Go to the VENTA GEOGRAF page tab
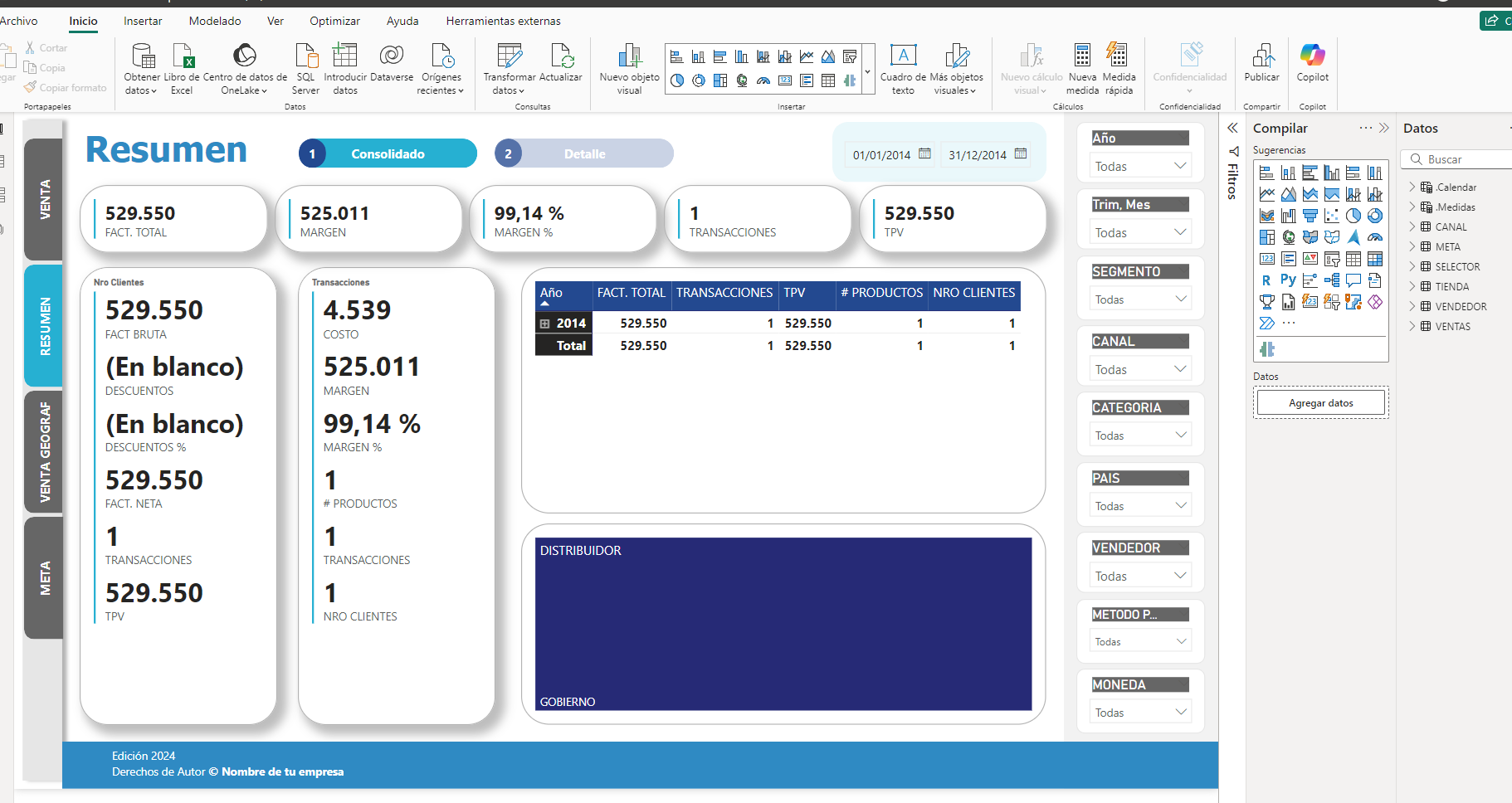Screen dimensions: 1512x803 tap(45, 452)
